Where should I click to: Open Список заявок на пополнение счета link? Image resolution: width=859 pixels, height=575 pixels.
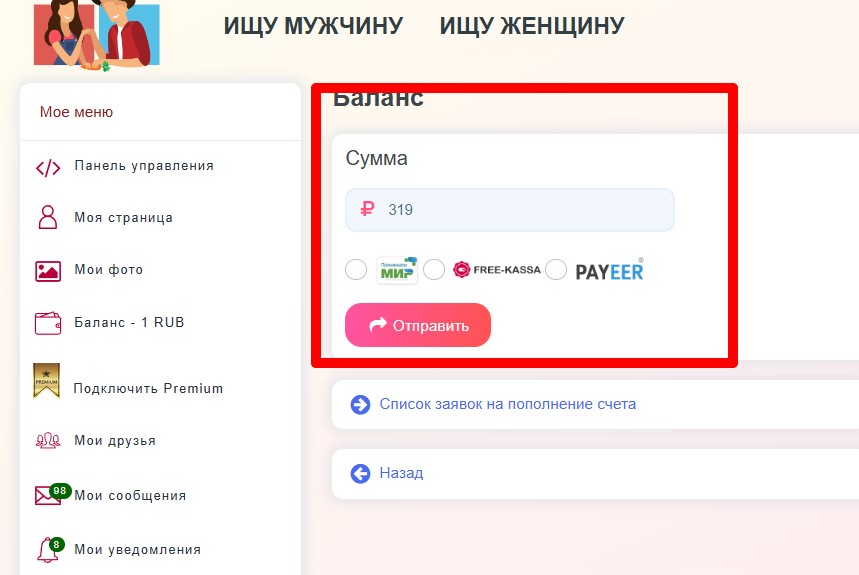(x=507, y=404)
